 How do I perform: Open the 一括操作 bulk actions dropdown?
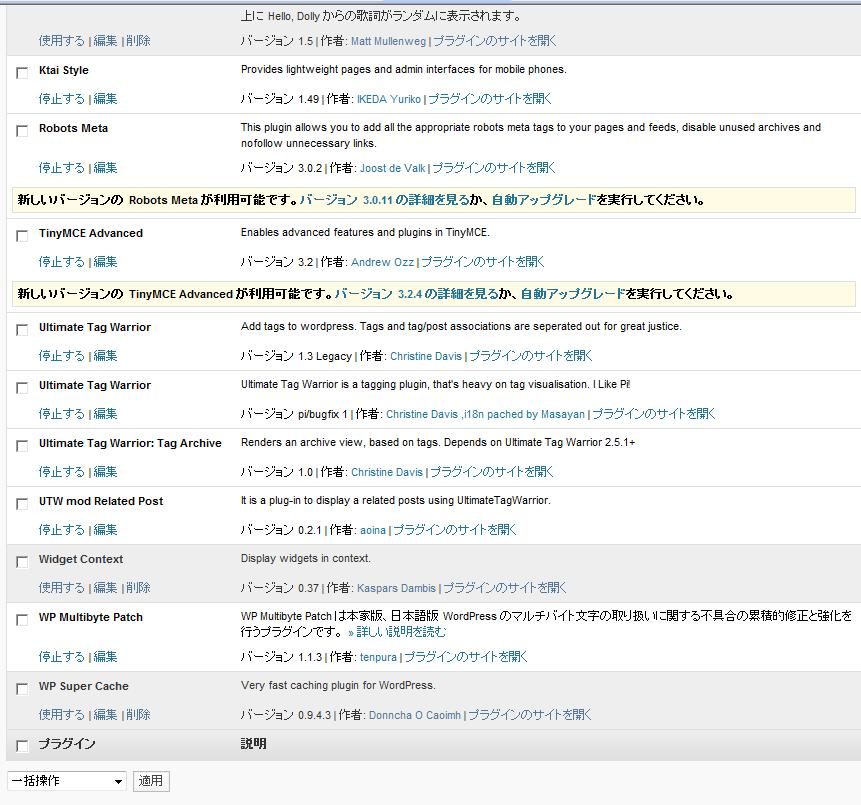66,781
